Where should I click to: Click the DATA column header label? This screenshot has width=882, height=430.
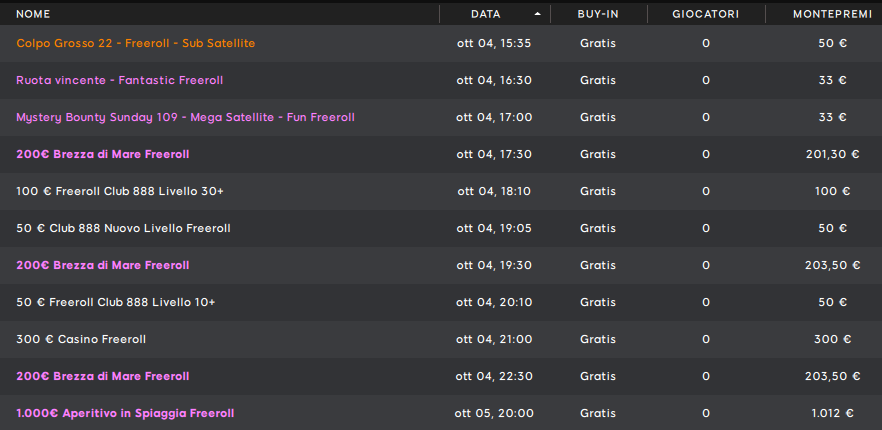click(486, 14)
